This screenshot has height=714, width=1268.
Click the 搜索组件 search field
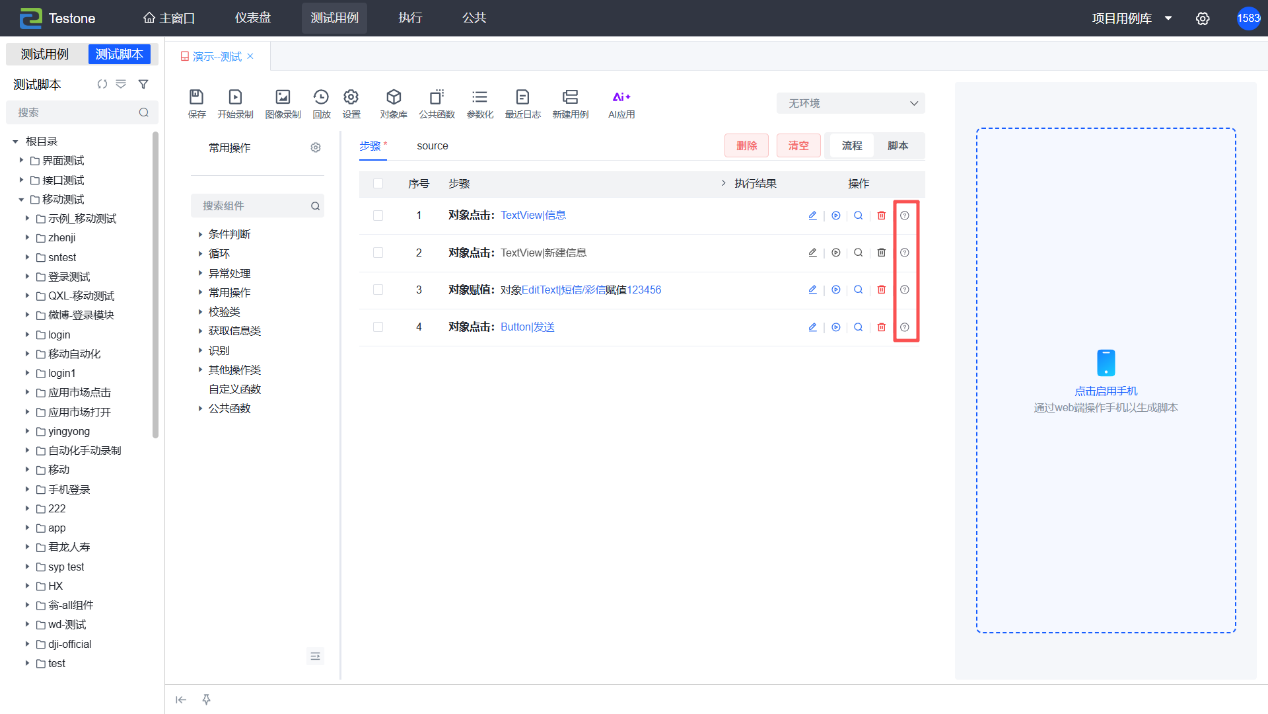(x=252, y=206)
